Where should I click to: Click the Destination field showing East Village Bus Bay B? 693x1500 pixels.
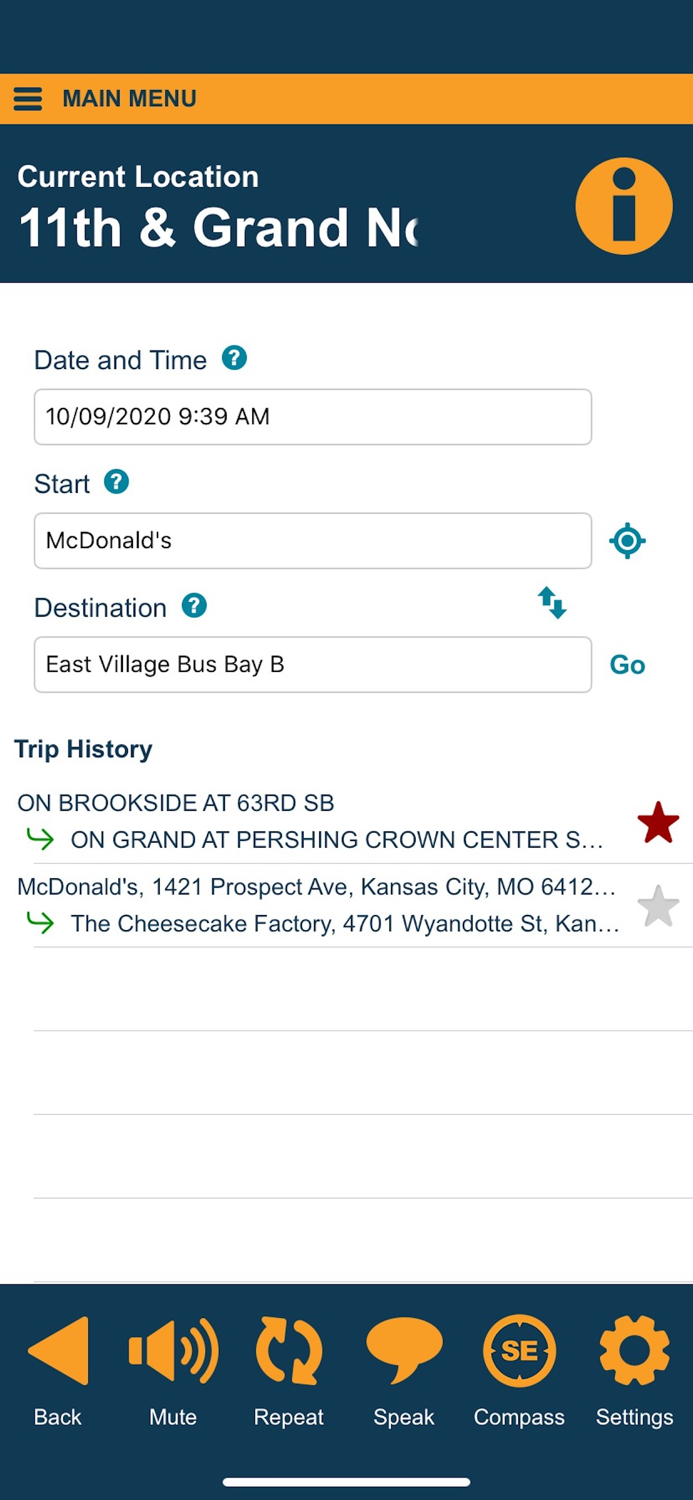coord(313,664)
